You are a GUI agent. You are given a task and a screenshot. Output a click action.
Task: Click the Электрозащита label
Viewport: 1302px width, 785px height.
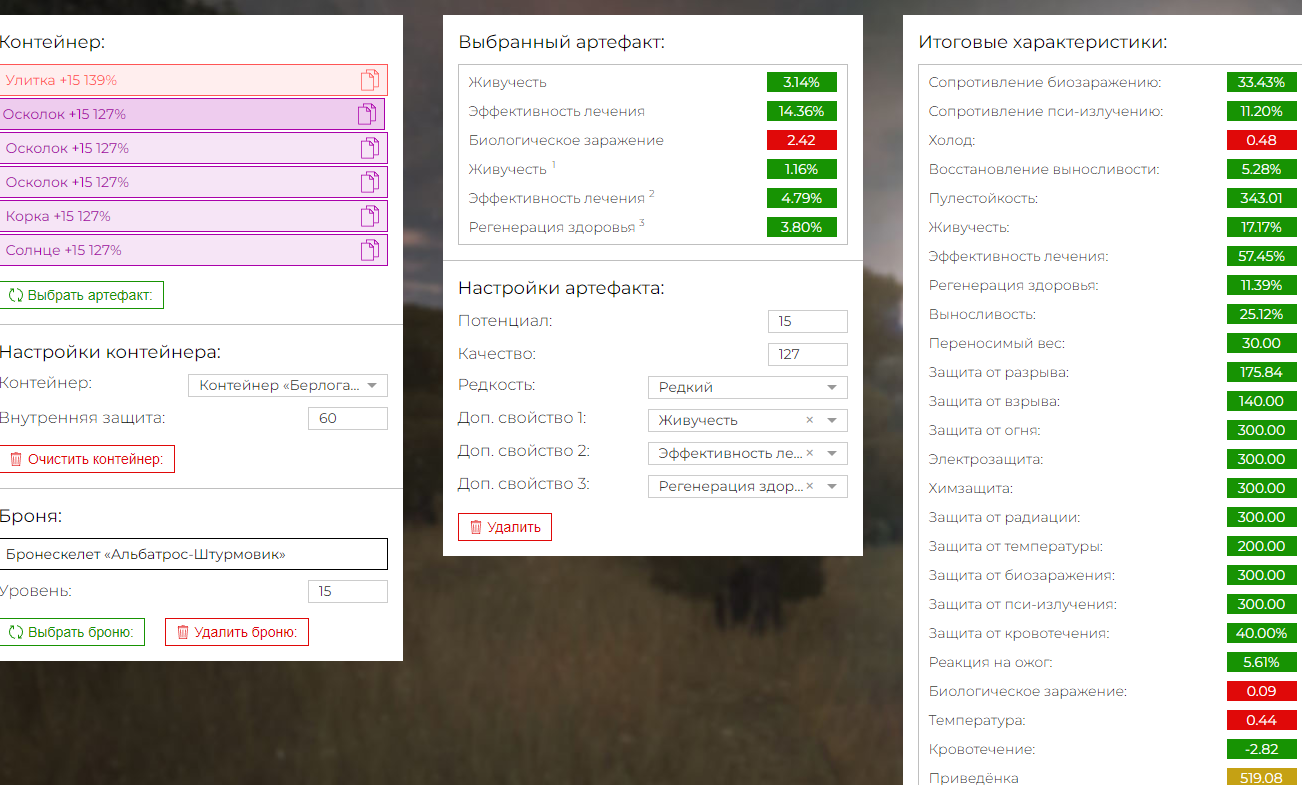(x=985, y=460)
